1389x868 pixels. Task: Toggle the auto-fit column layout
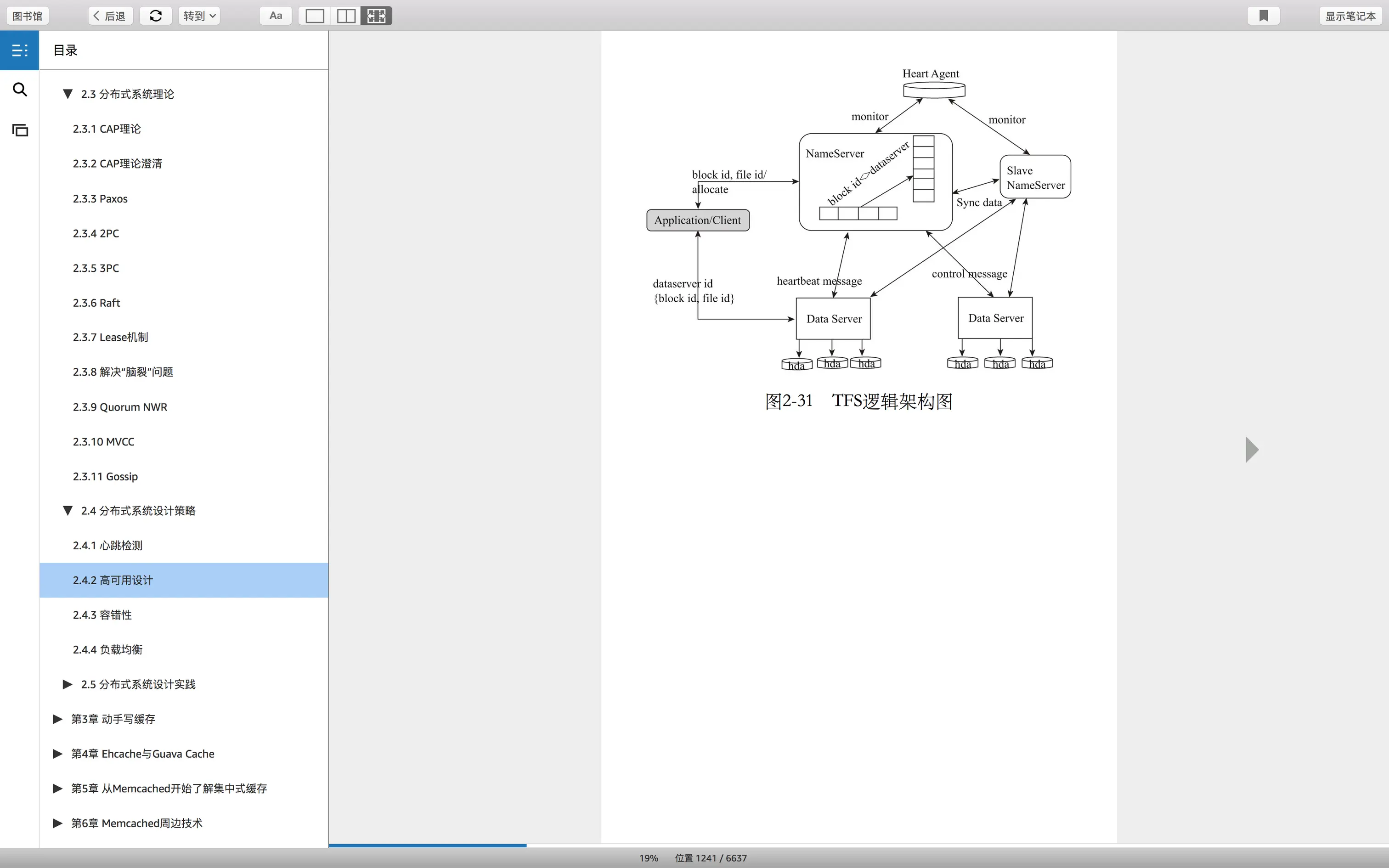click(x=377, y=16)
